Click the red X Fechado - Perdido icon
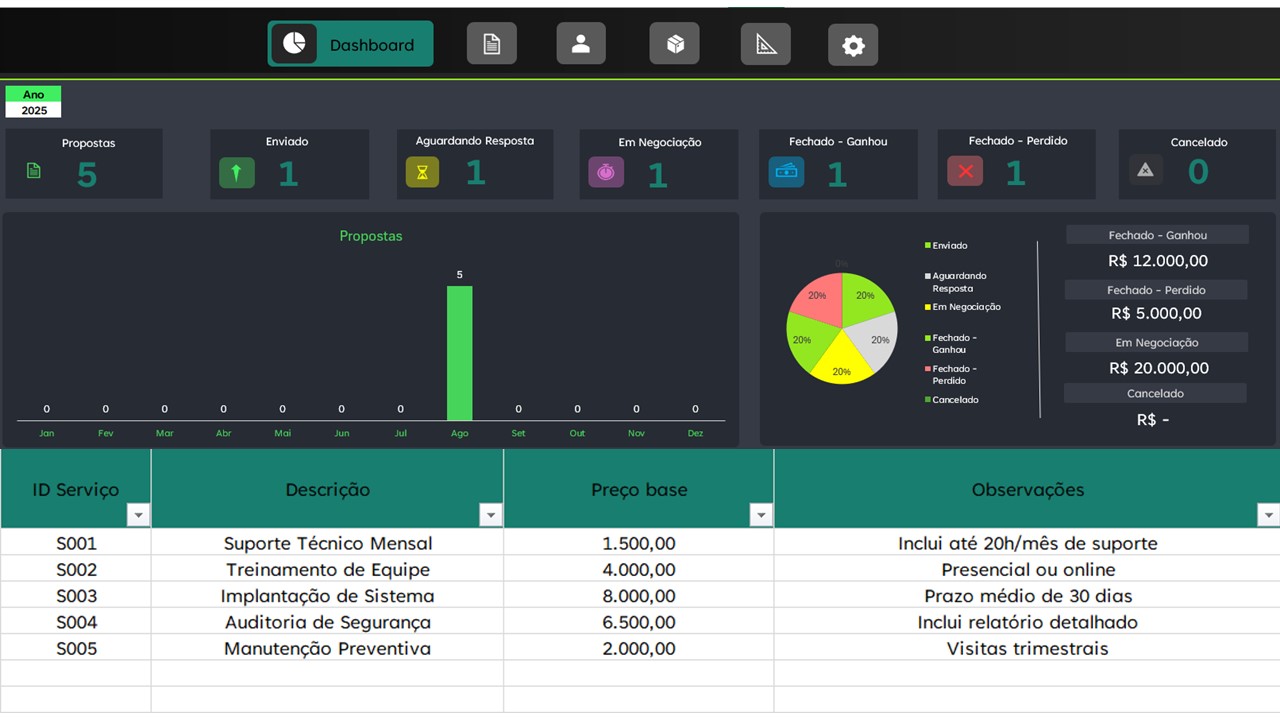 [x=965, y=172]
